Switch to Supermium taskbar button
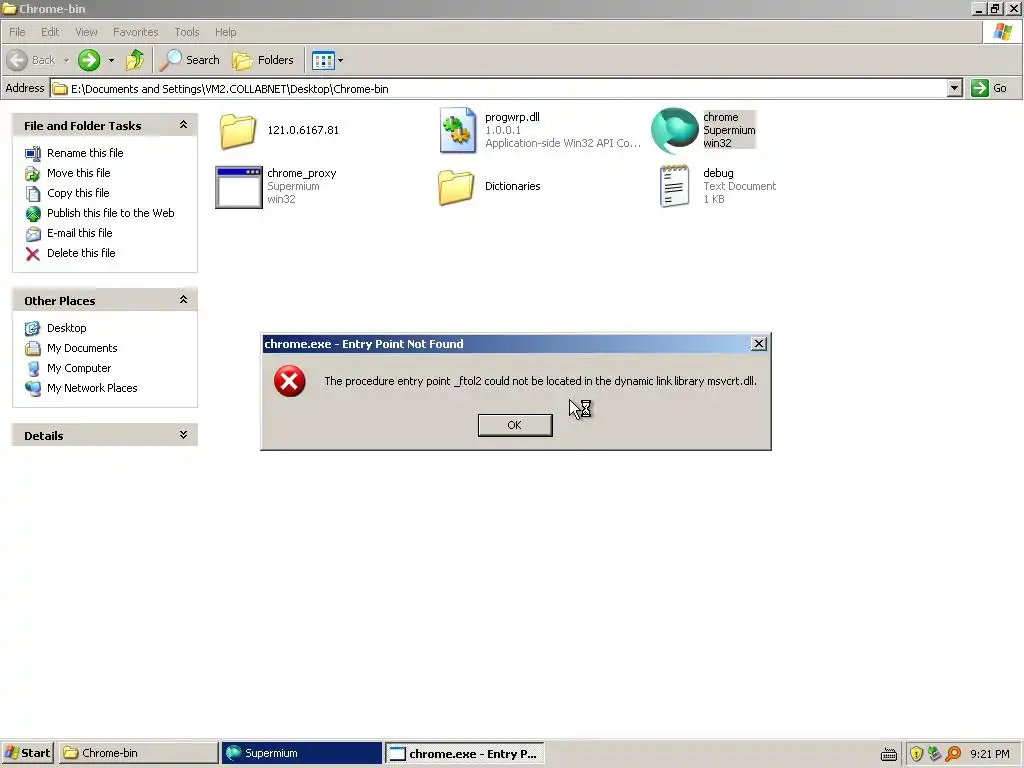Image resolution: width=1024 pixels, height=768 pixels. point(301,753)
